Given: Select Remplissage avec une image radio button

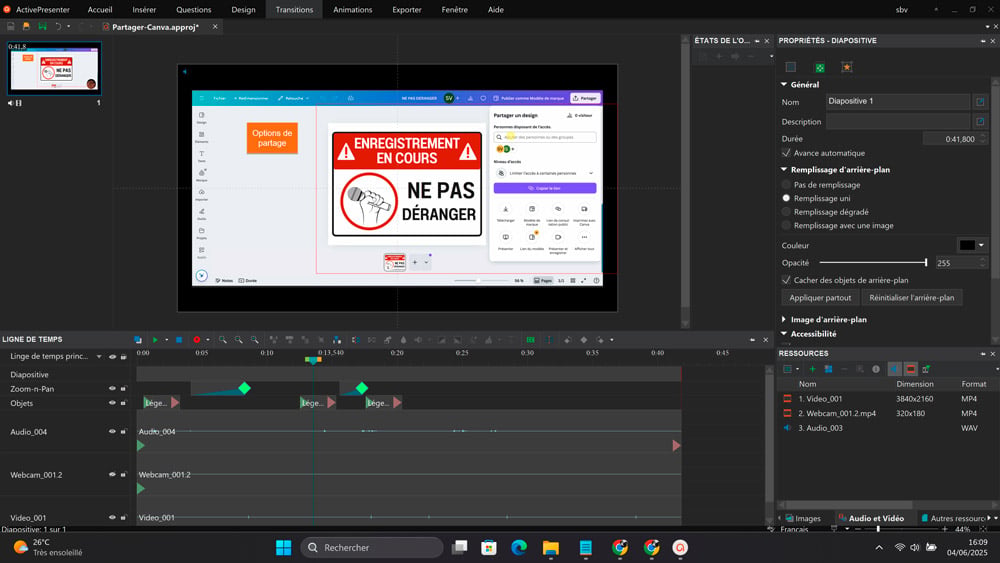Looking at the screenshot, I should click(786, 225).
